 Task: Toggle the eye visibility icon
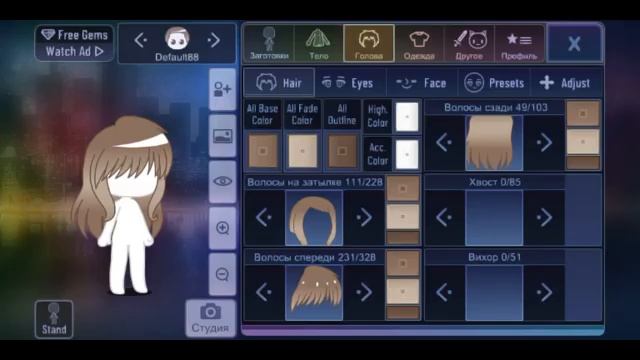tap(222, 182)
